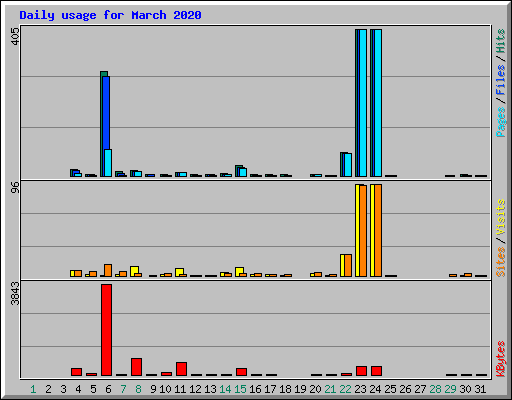Click the 'Daily usage for March 2020' title
The height and width of the screenshot is (400, 512).
coord(110,15)
